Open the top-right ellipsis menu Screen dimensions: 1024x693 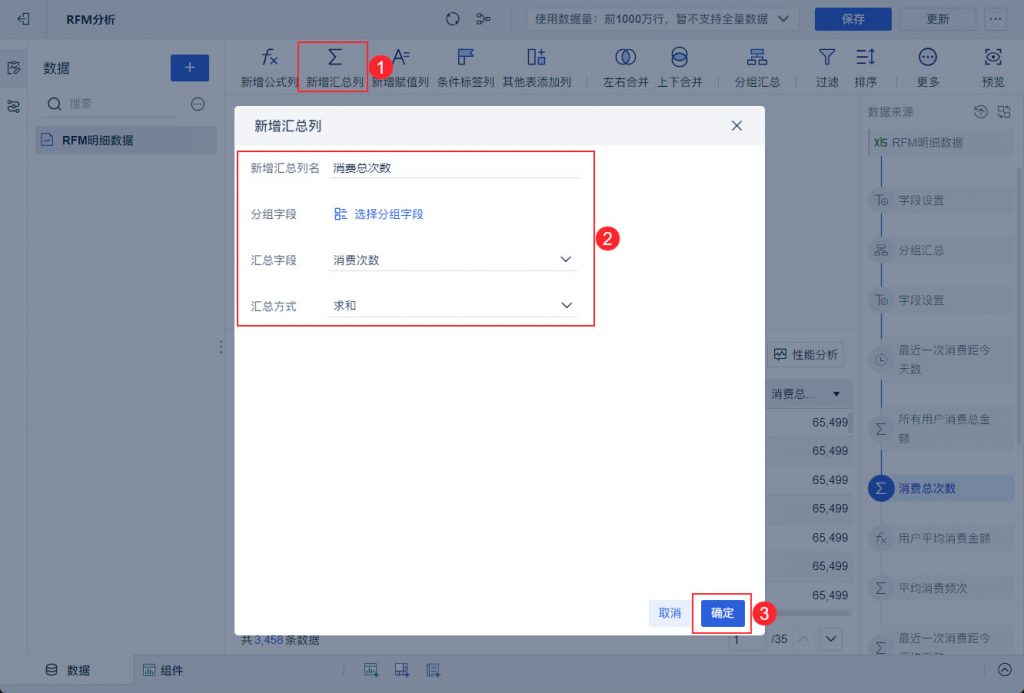pyautogui.click(x=995, y=19)
